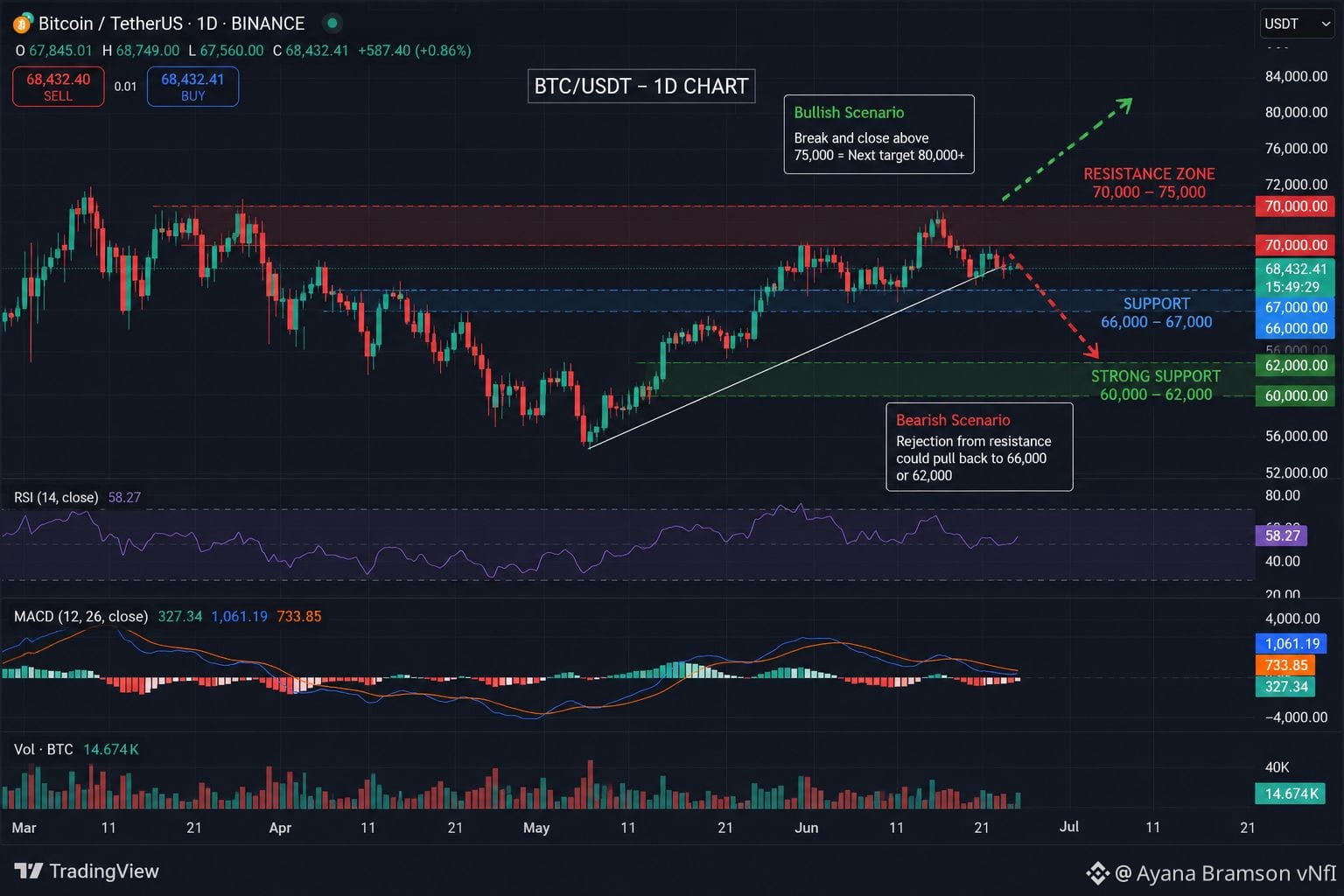This screenshot has height=896, width=1344.
Task: Click the 80,000.00 price axis tick
Action: click(1296, 112)
